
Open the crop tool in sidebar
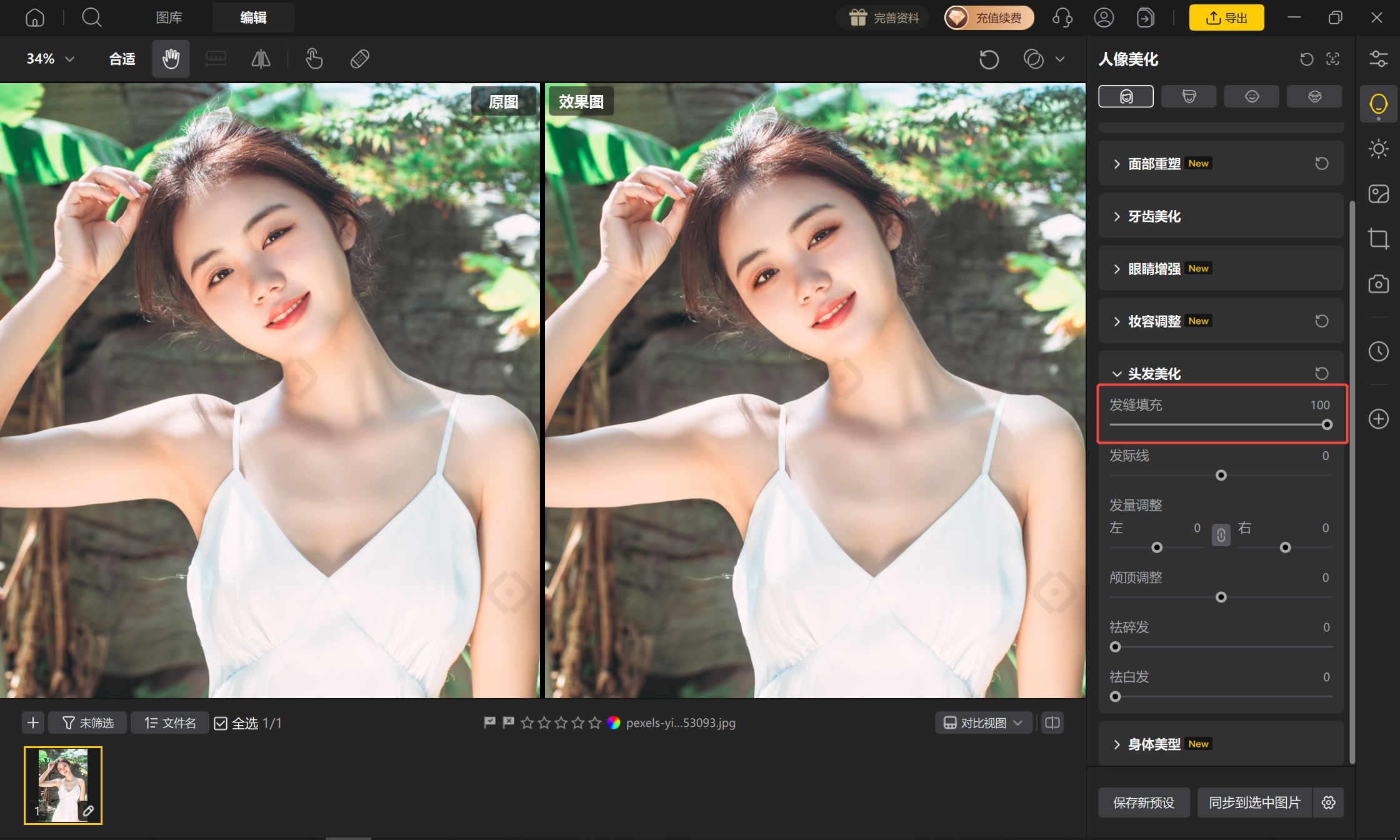(1378, 239)
